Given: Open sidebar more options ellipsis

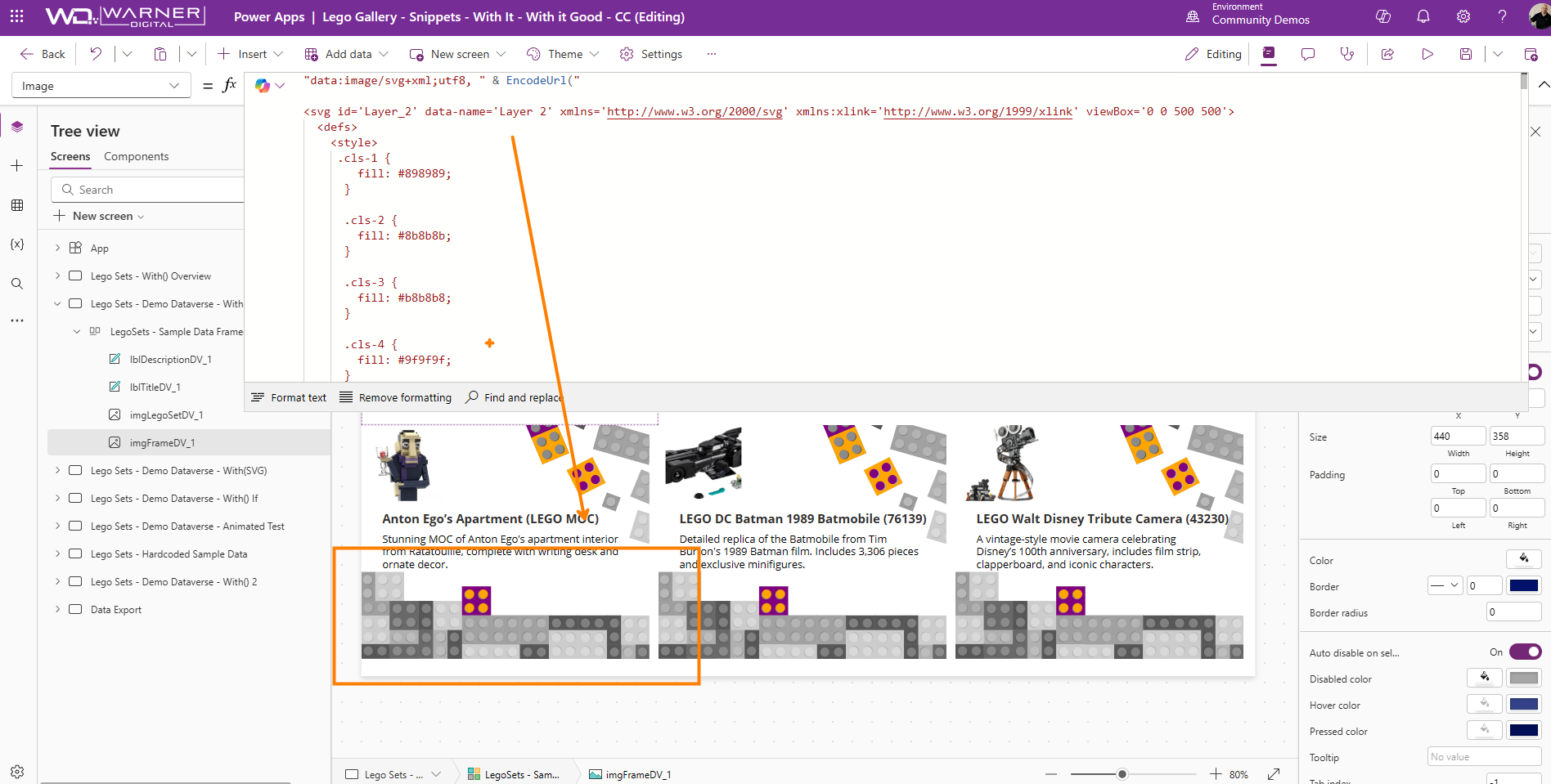Looking at the screenshot, I should tap(17, 321).
